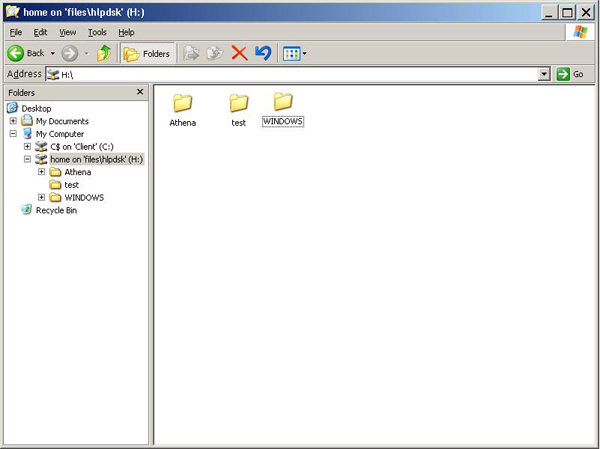Close the Folders pane

[x=140, y=92]
